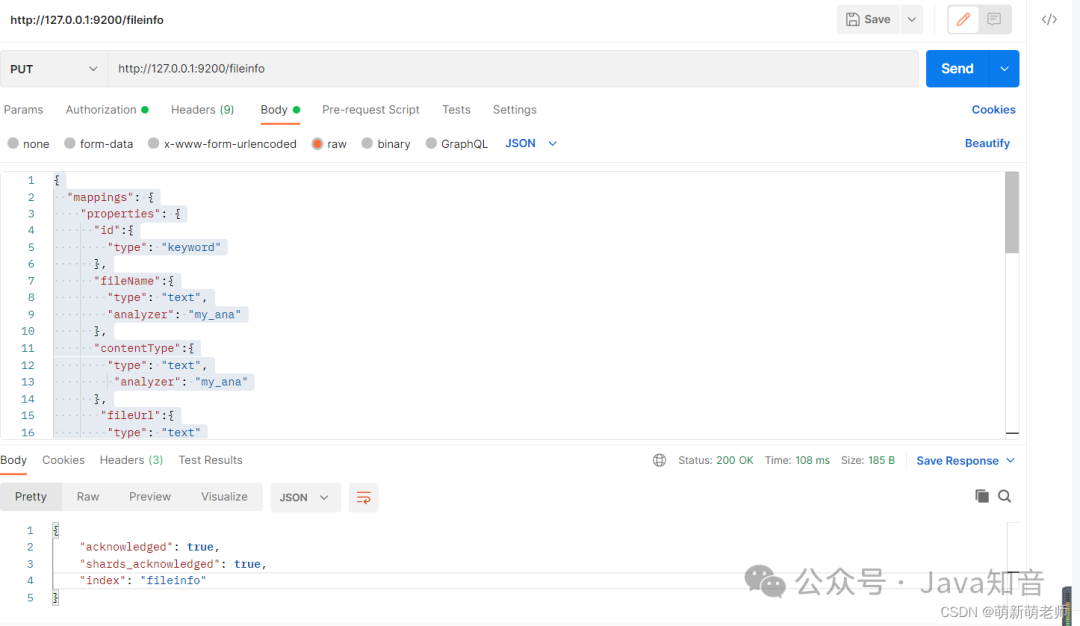This screenshot has height=626, width=1080.
Task: Switch to the Params tab
Action: click(23, 109)
